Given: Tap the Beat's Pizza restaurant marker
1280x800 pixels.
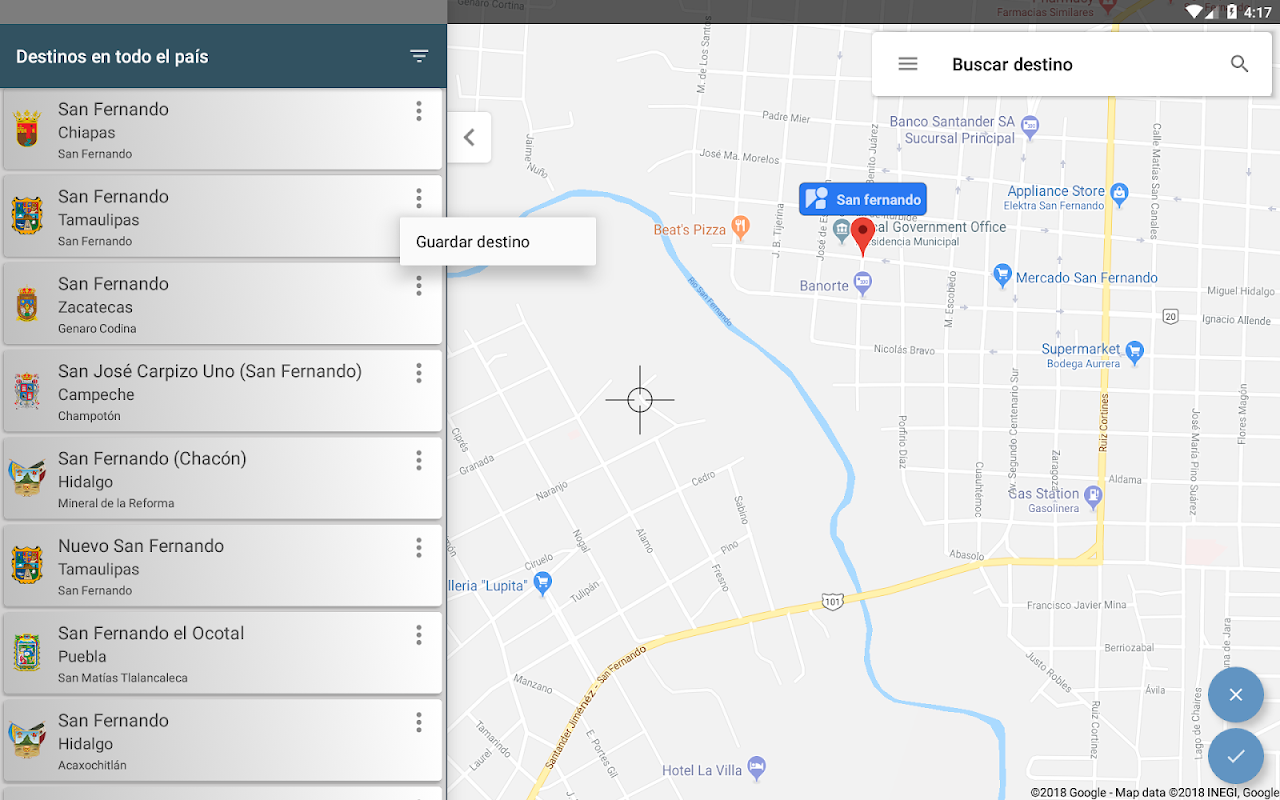Looking at the screenshot, I should coord(740,229).
